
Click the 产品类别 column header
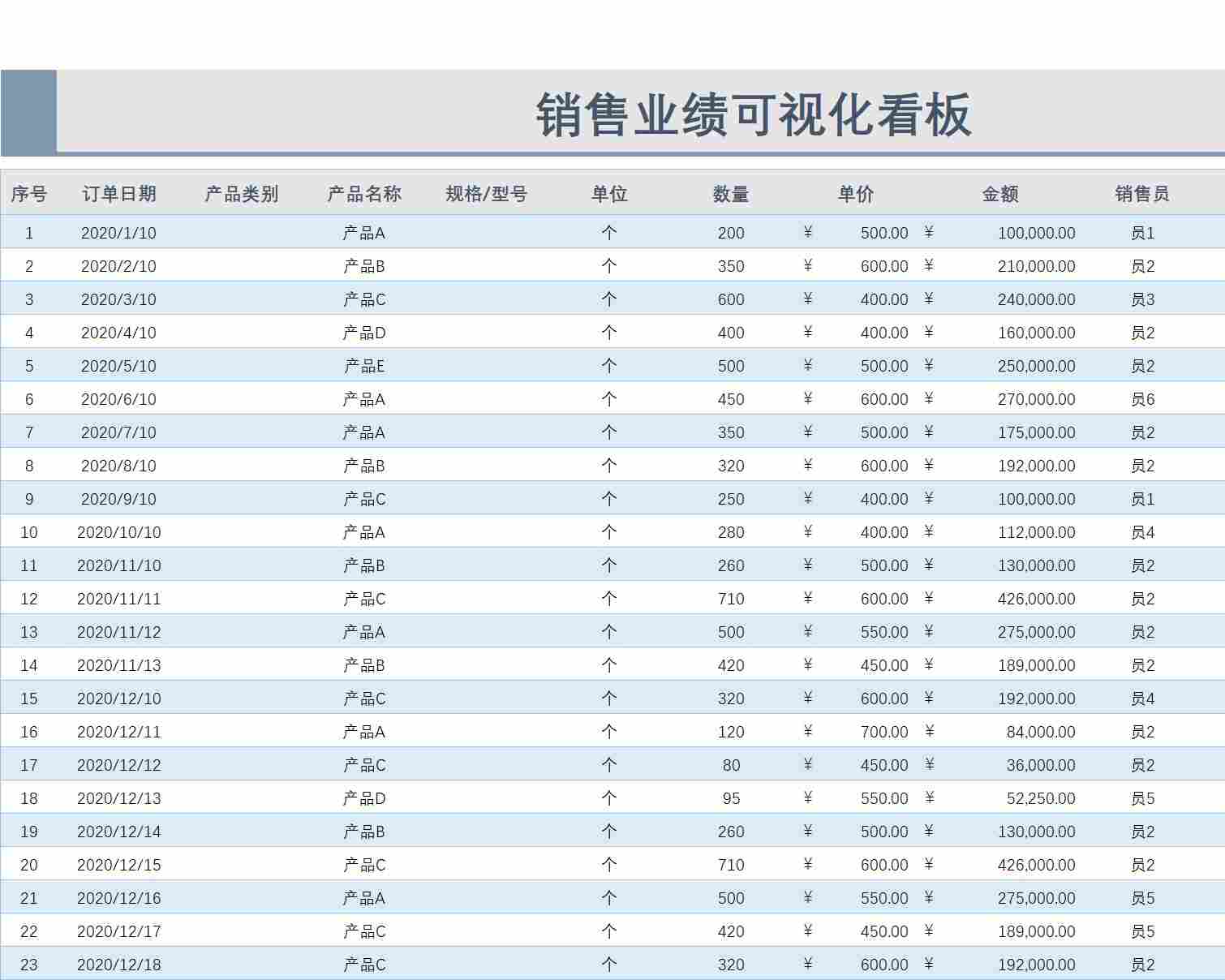click(241, 194)
